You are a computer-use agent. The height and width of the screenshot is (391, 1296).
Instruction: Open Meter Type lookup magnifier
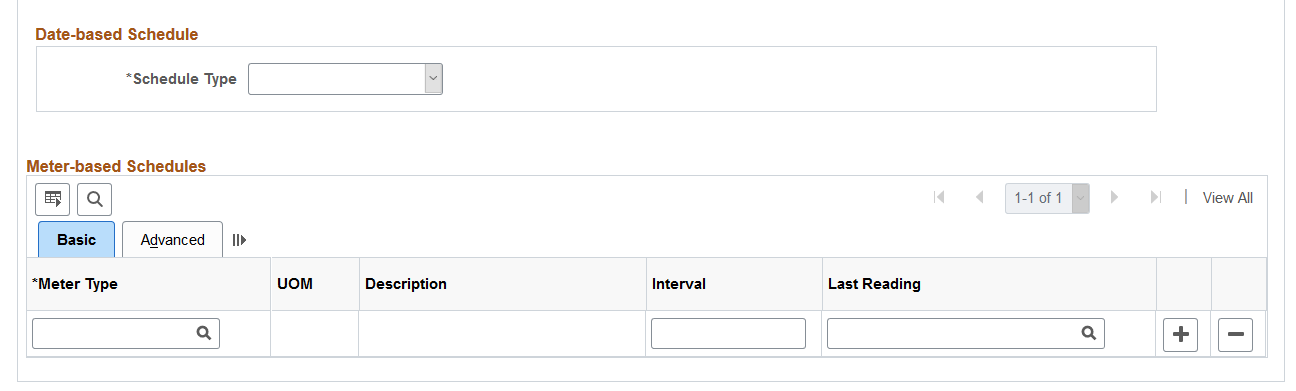coord(204,334)
